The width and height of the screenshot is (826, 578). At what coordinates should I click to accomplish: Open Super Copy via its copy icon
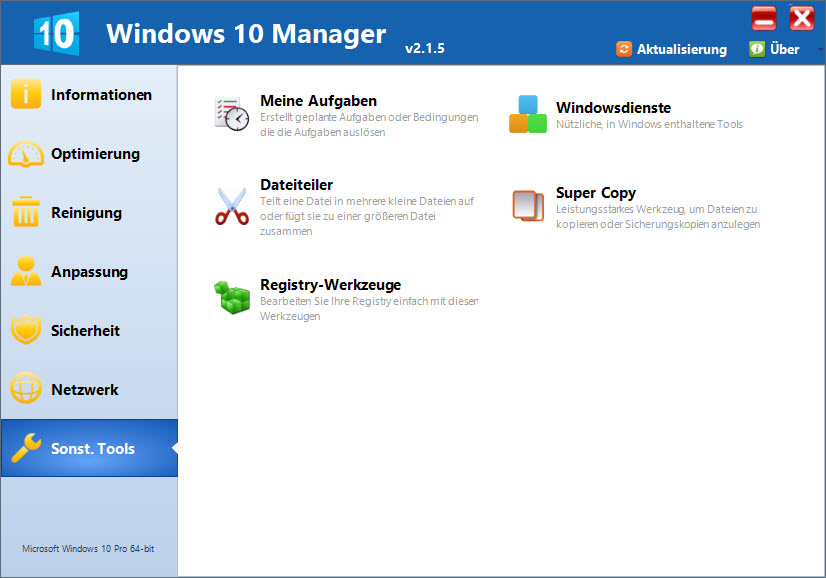coord(528,205)
